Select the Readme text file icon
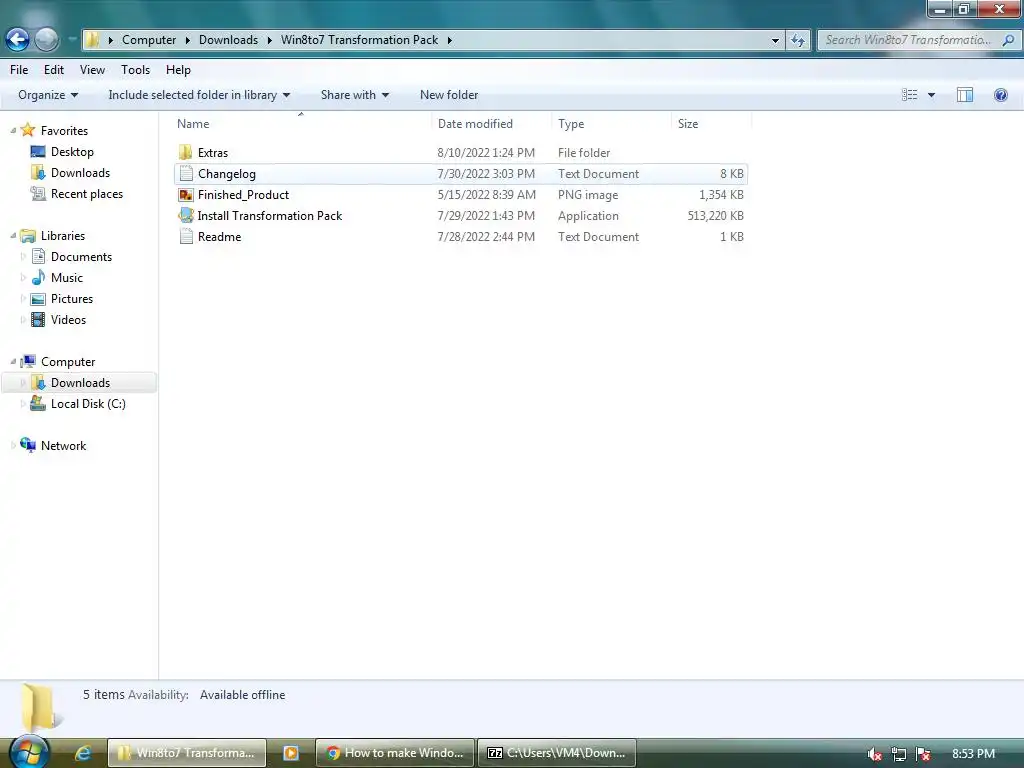This screenshot has width=1024, height=768. pos(186,236)
